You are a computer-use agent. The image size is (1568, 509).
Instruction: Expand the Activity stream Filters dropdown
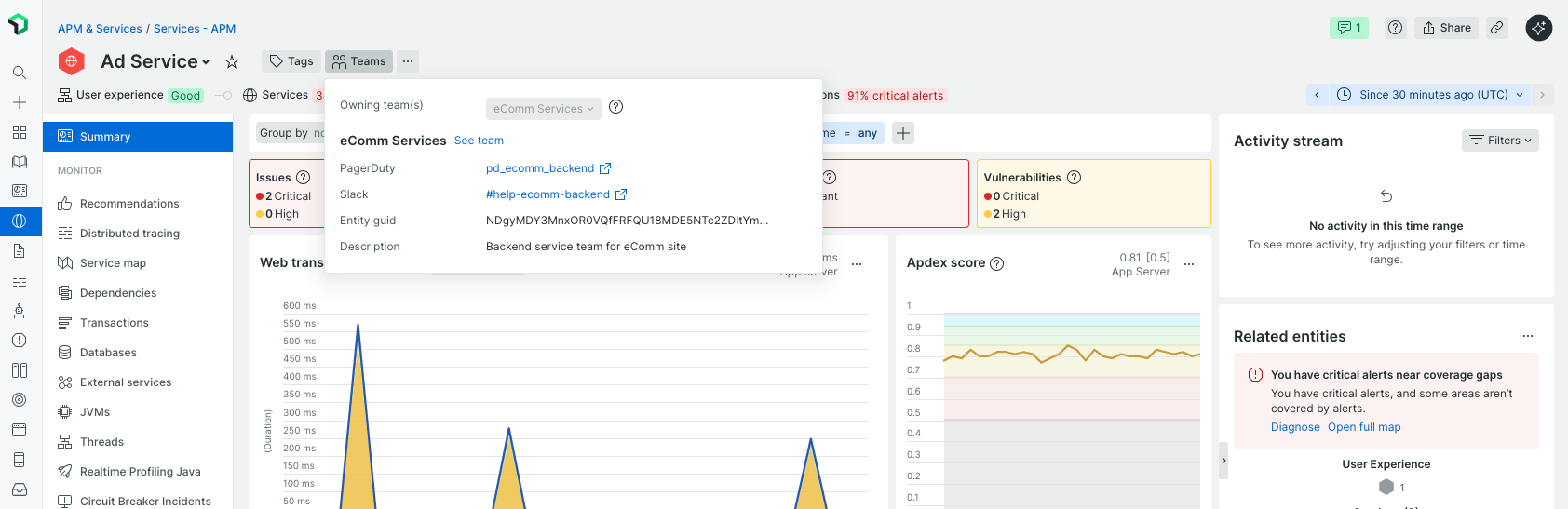pyautogui.click(x=1499, y=141)
